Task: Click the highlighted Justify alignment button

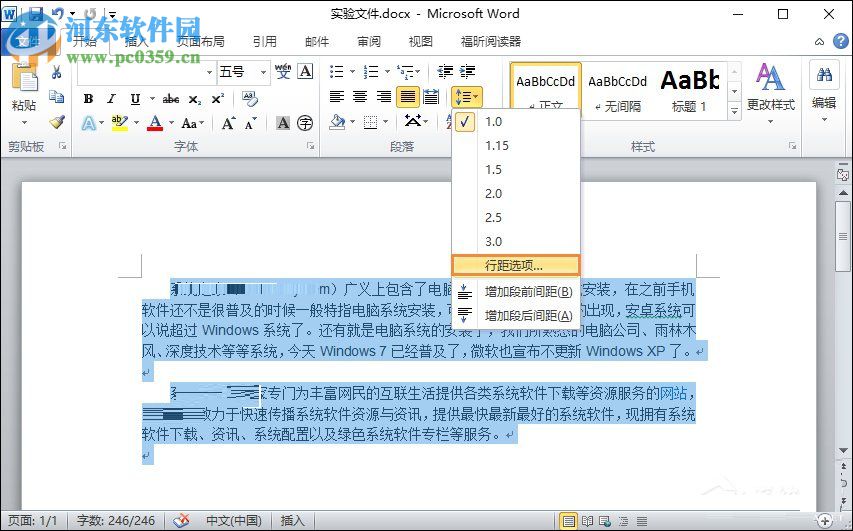Action: point(407,97)
